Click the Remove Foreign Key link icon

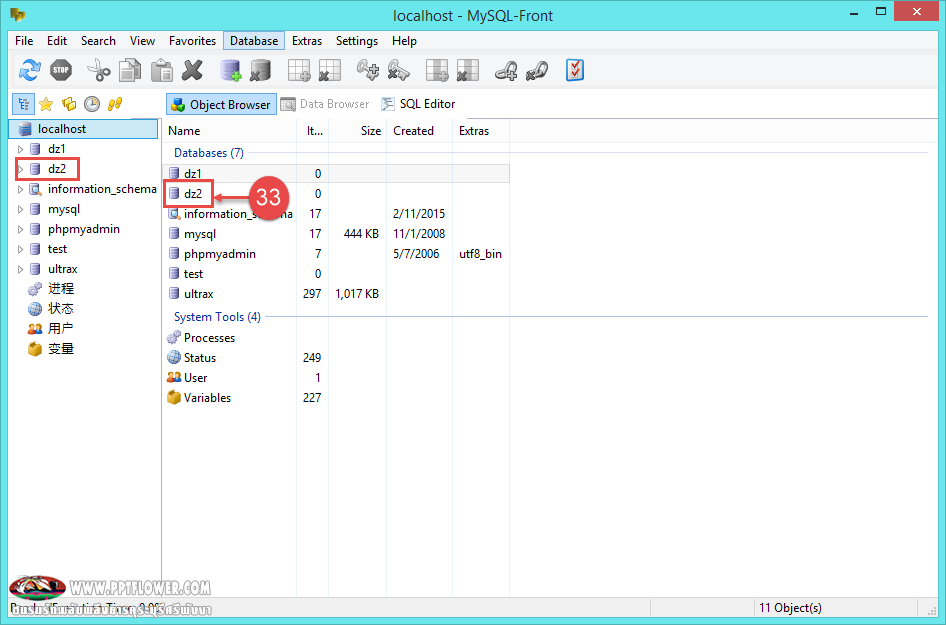tap(536, 71)
